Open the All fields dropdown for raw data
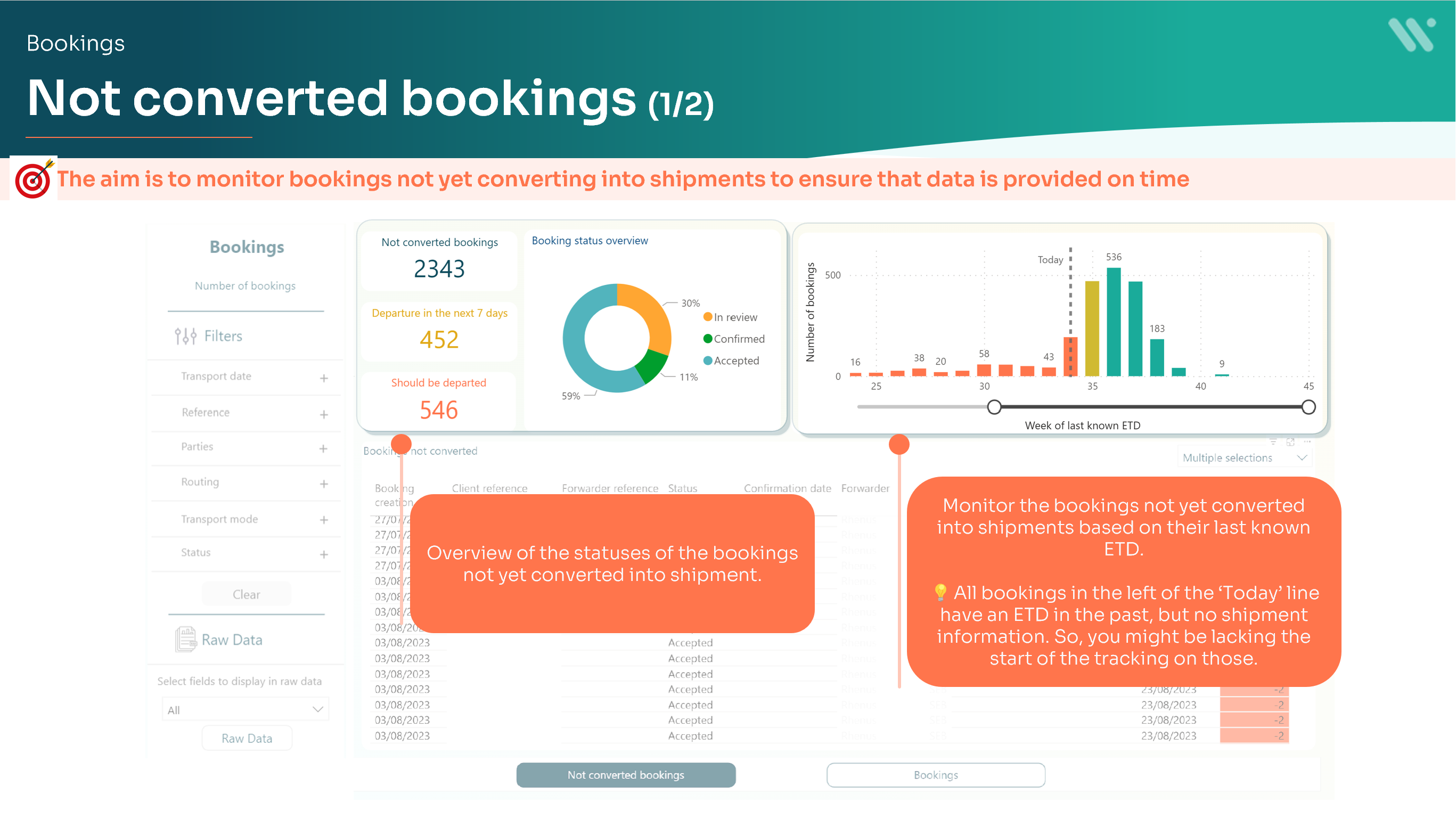Viewport: 1456px width, 819px height. point(246,709)
